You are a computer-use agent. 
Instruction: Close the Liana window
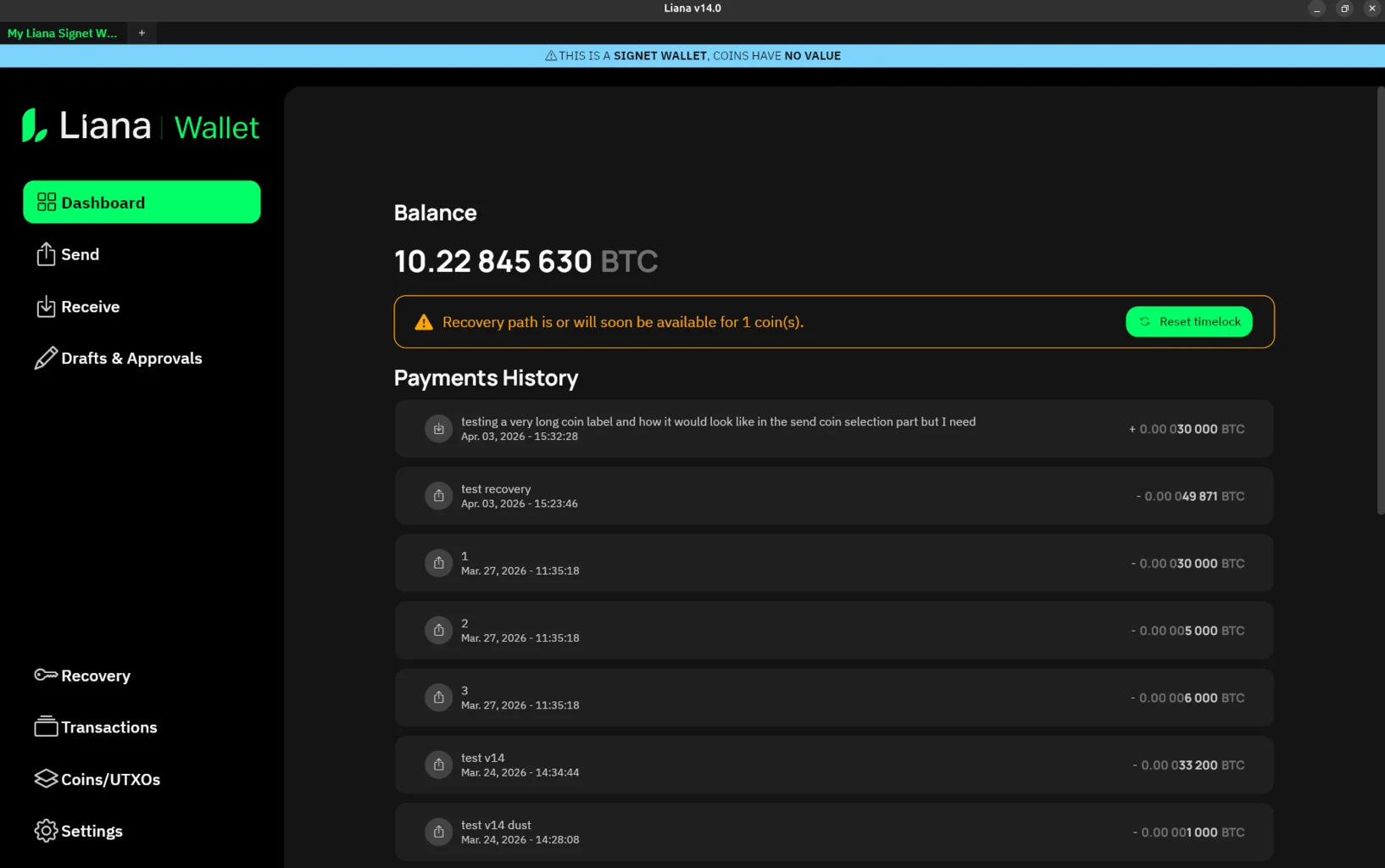[x=1372, y=8]
